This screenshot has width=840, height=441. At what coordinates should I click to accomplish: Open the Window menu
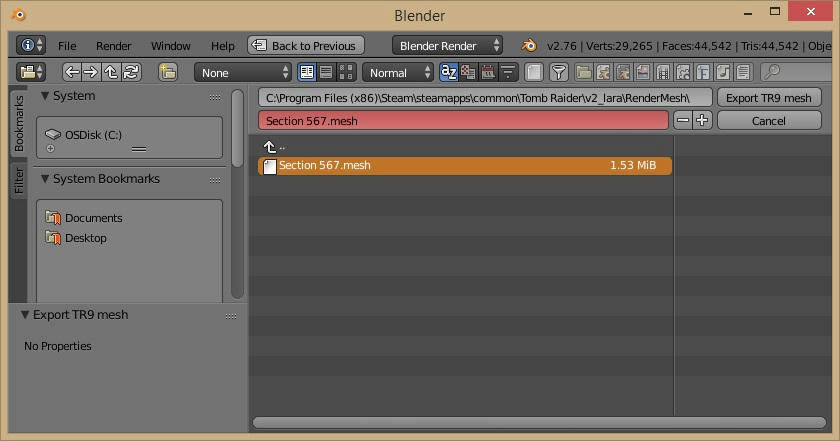pos(170,46)
